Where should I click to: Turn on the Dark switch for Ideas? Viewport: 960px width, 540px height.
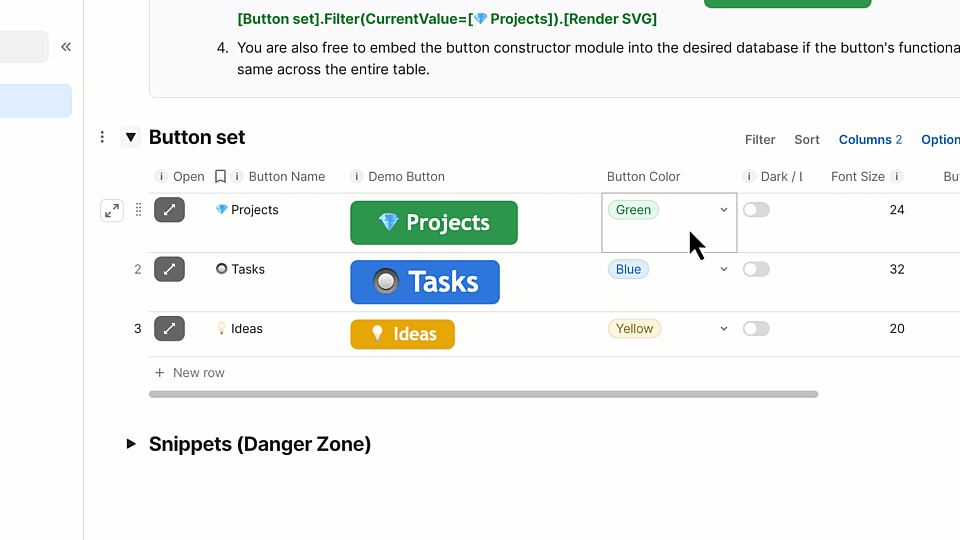point(756,328)
